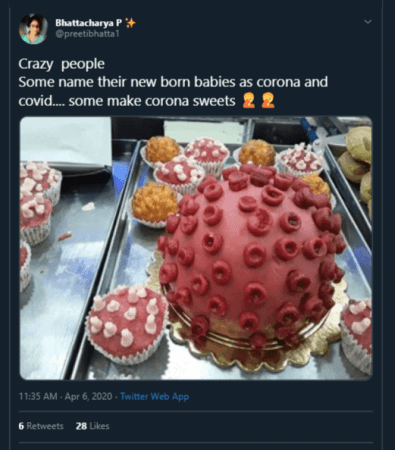The width and height of the screenshot is (395, 450).
Task: Click the tweet text 'Crazy people'
Action: point(62,64)
